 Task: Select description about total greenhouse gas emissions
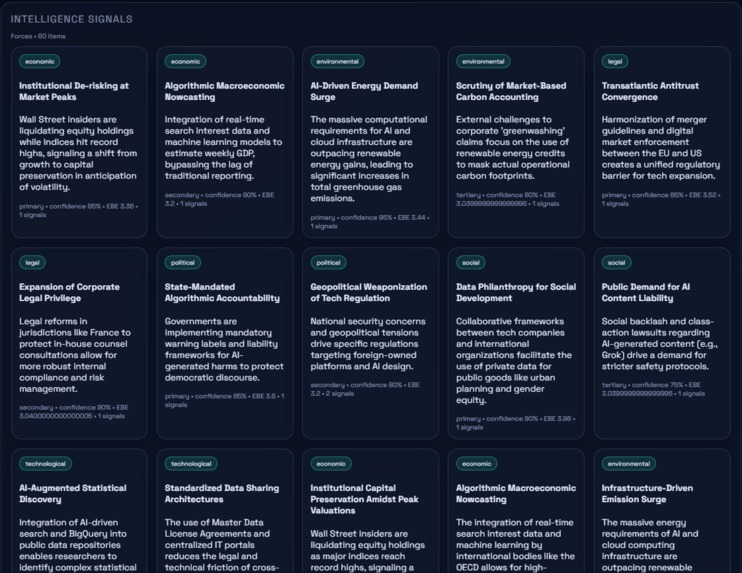tap(369, 159)
